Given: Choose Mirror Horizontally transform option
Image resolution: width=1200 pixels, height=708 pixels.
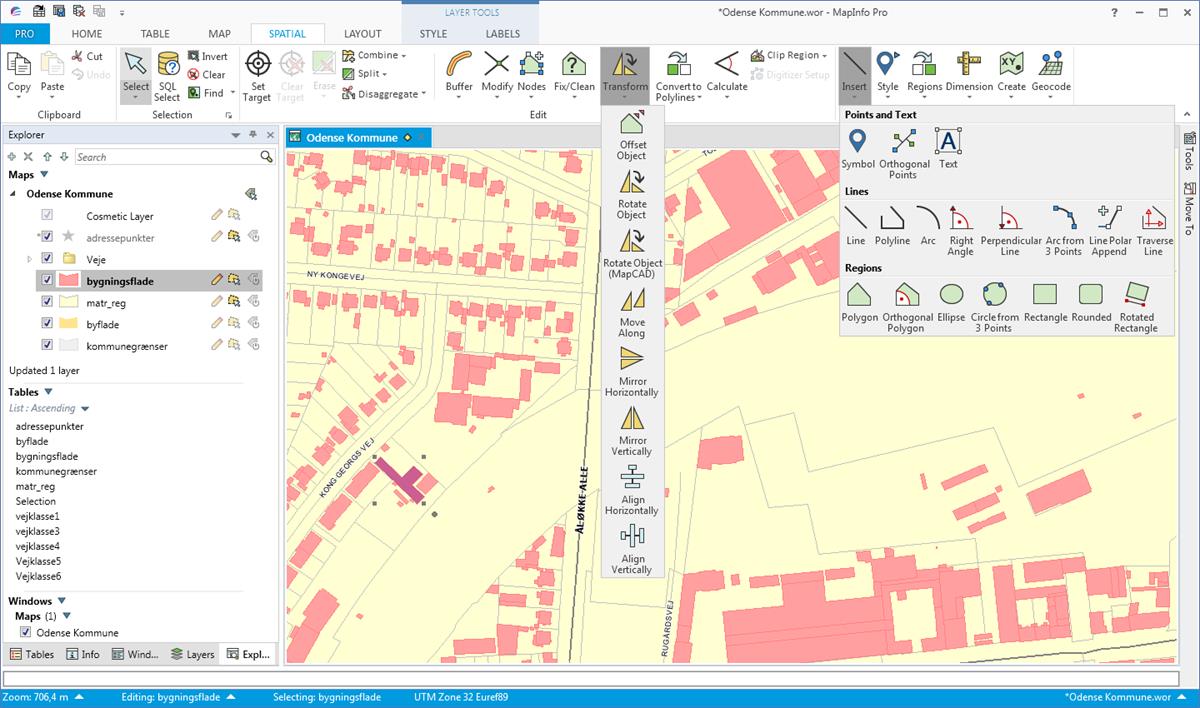Looking at the screenshot, I should tap(631, 372).
